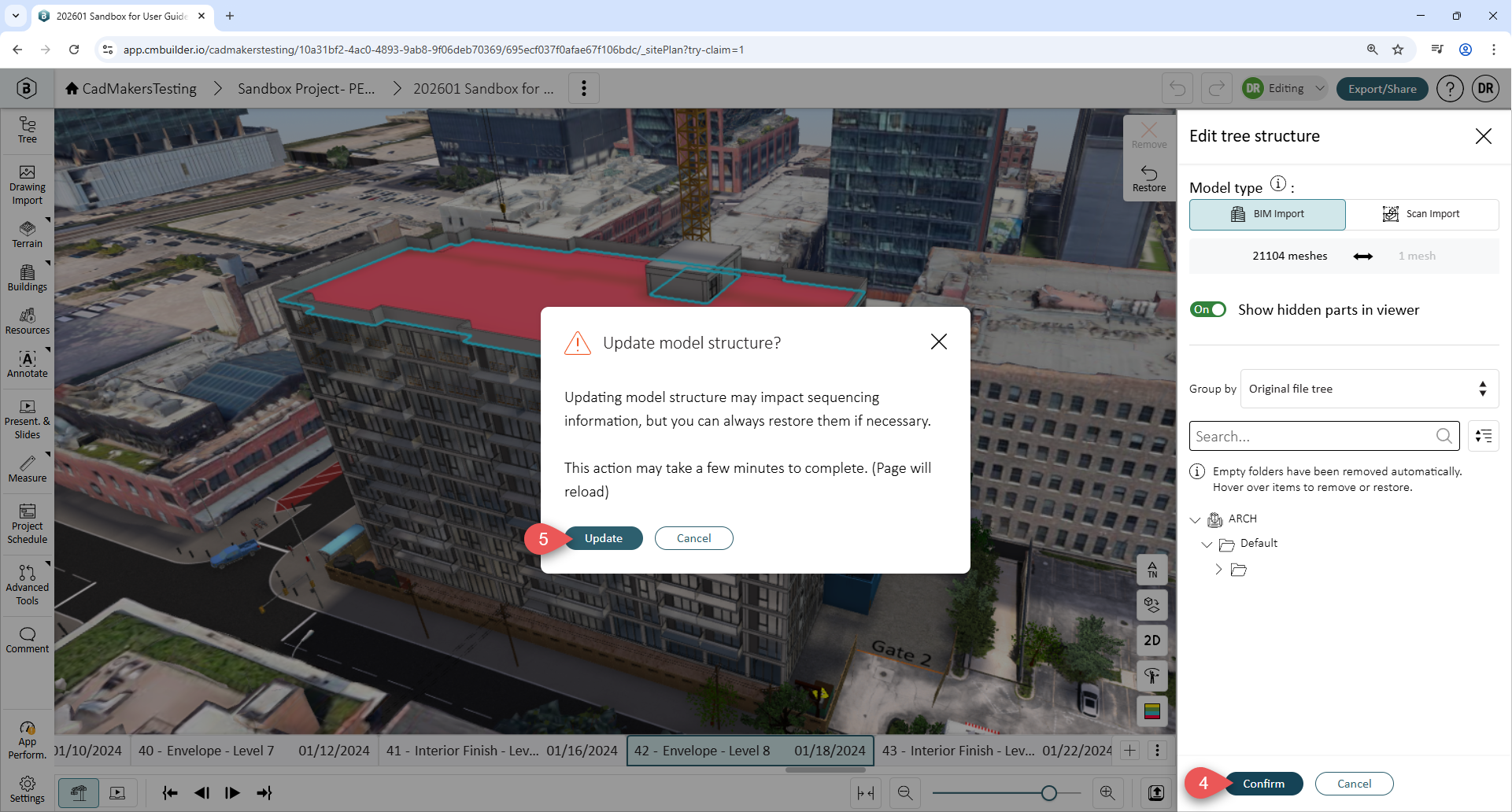Open Present. & Slides tool
This screenshot has height=812, width=1512.
coord(28,419)
